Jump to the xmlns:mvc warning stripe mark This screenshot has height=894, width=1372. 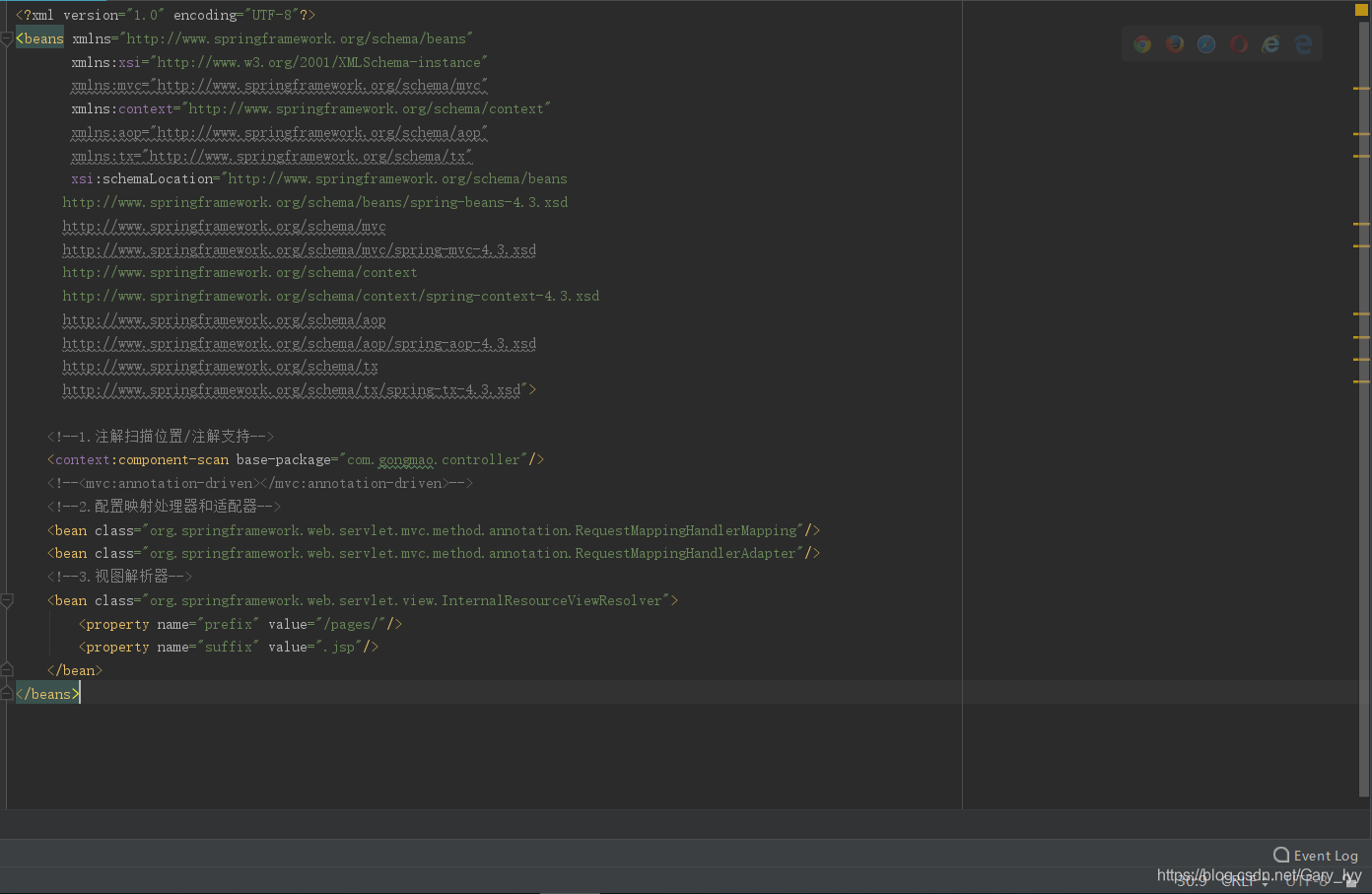pos(1362,89)
